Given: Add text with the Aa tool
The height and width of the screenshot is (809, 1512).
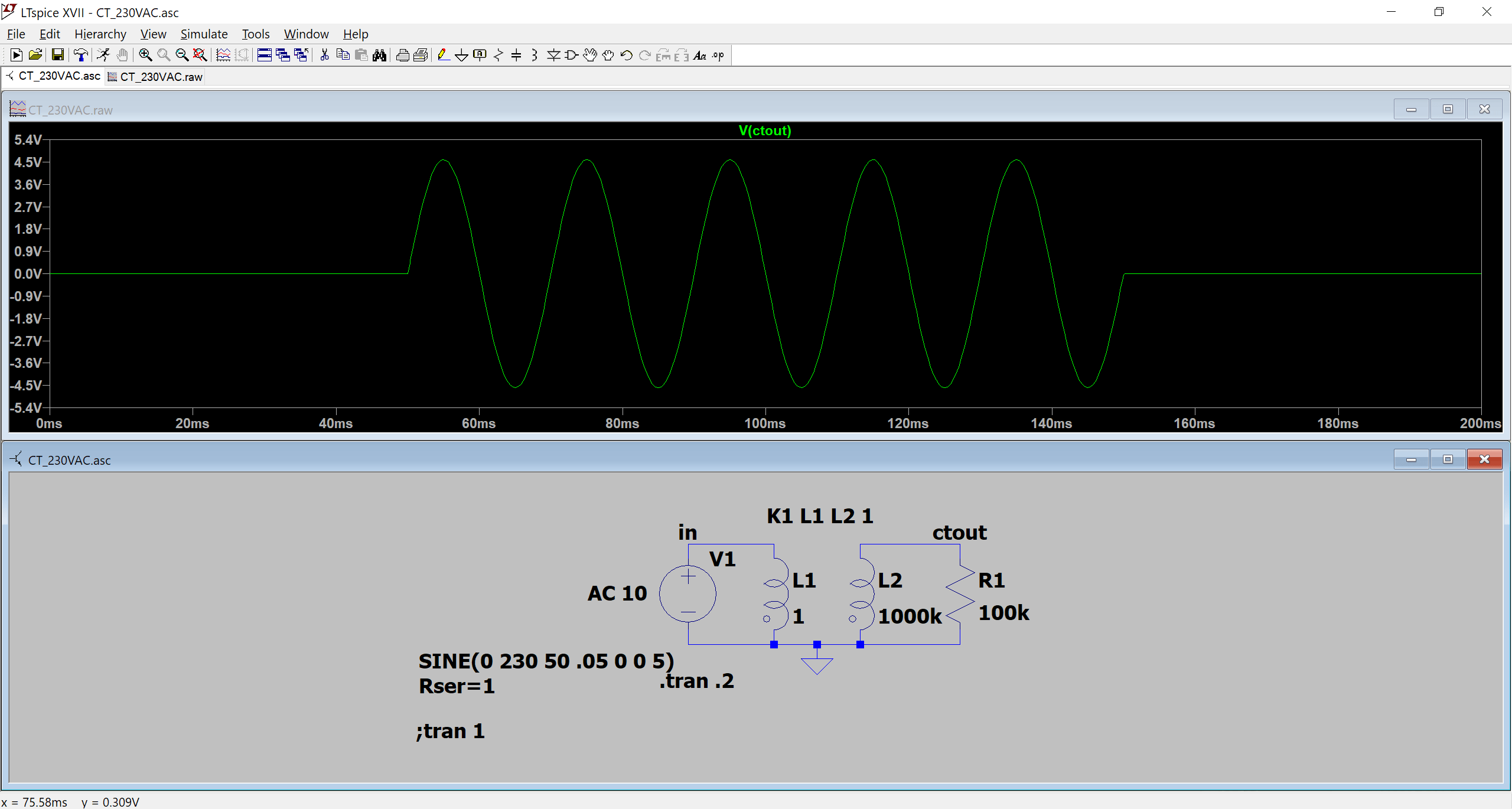Looking at the screenshot, I should click(700, 55).
